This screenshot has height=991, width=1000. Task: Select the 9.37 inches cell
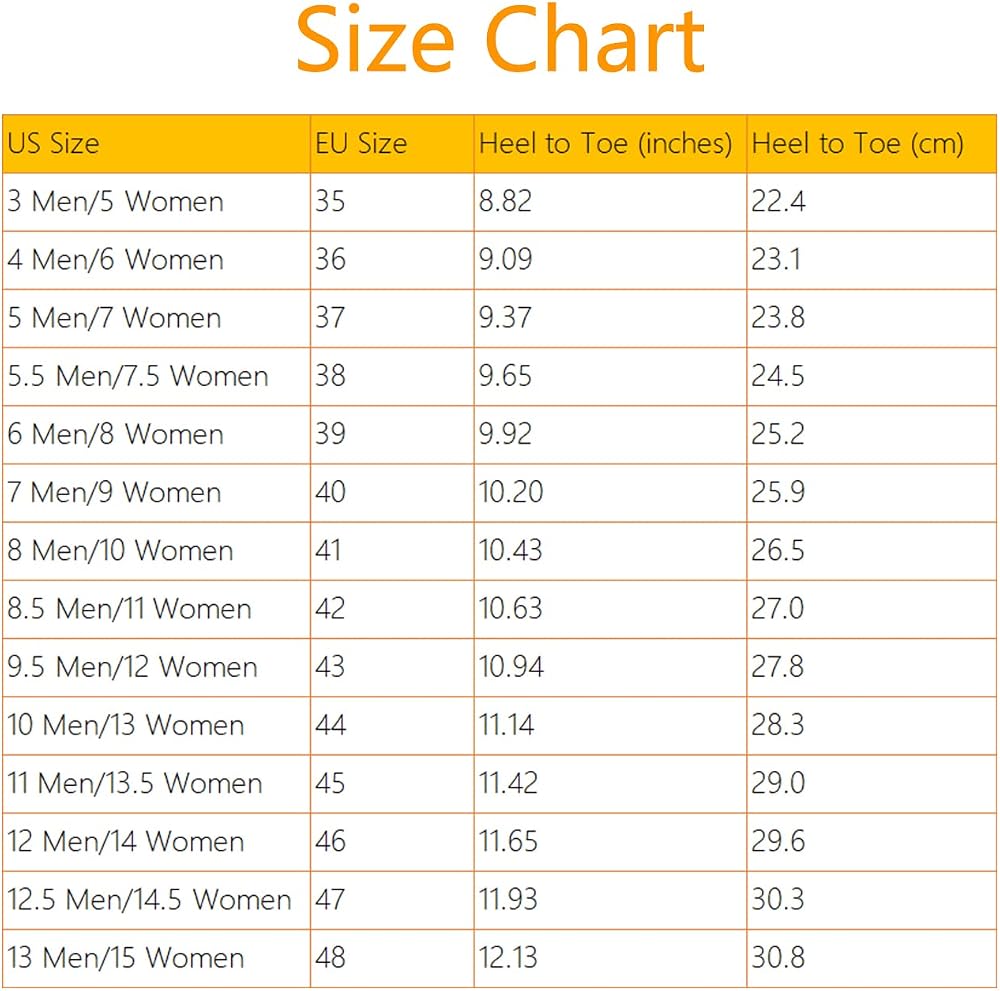pyautogui.click(x=610, y=318)
